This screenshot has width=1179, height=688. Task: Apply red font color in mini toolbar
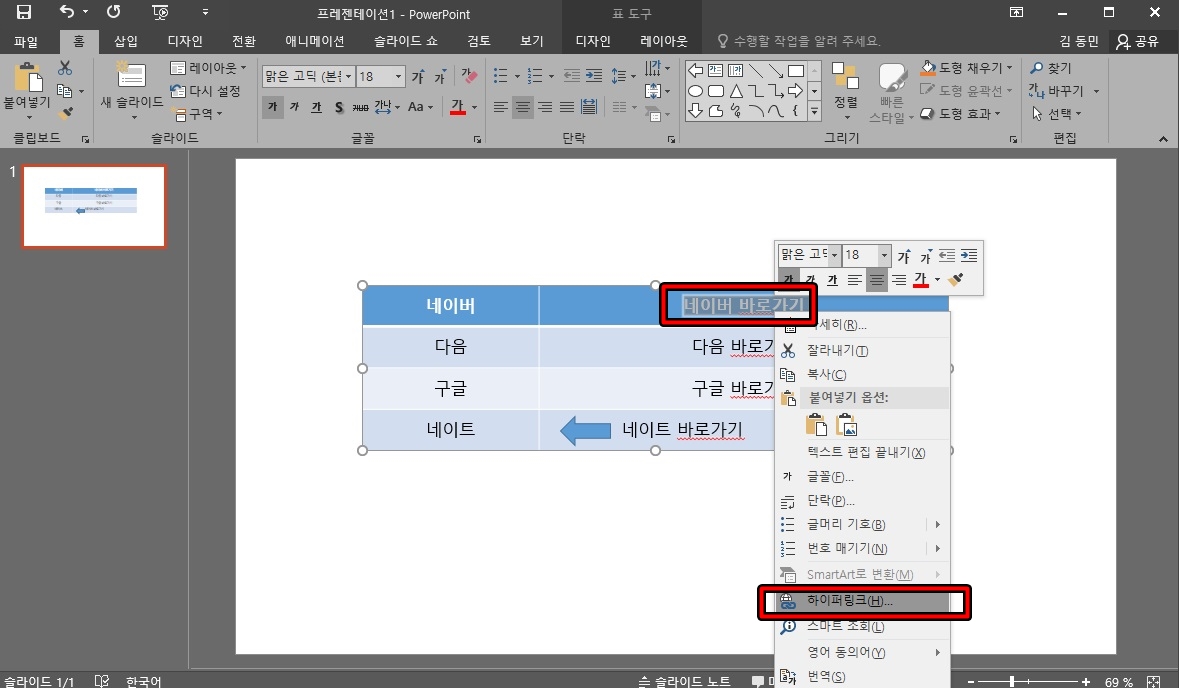[x=921, y=280]
